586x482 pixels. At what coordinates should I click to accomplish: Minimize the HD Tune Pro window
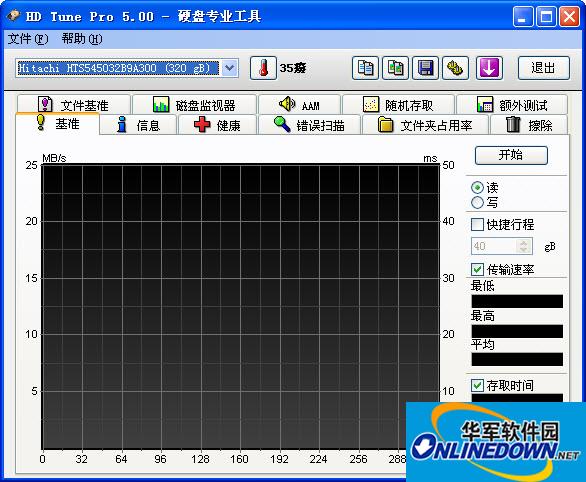click(x=522, y=16)
